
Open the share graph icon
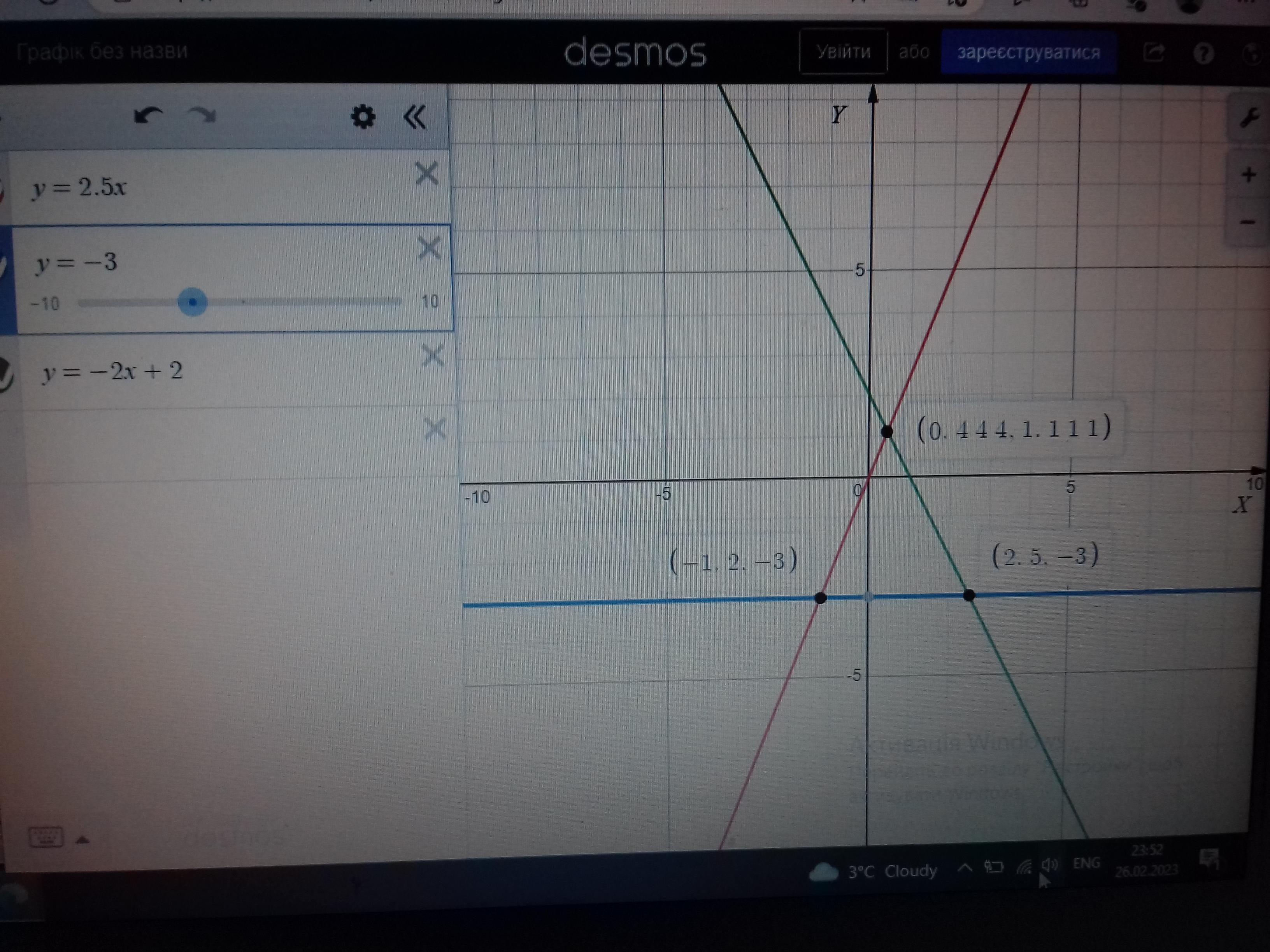(x=1154, y=53)
